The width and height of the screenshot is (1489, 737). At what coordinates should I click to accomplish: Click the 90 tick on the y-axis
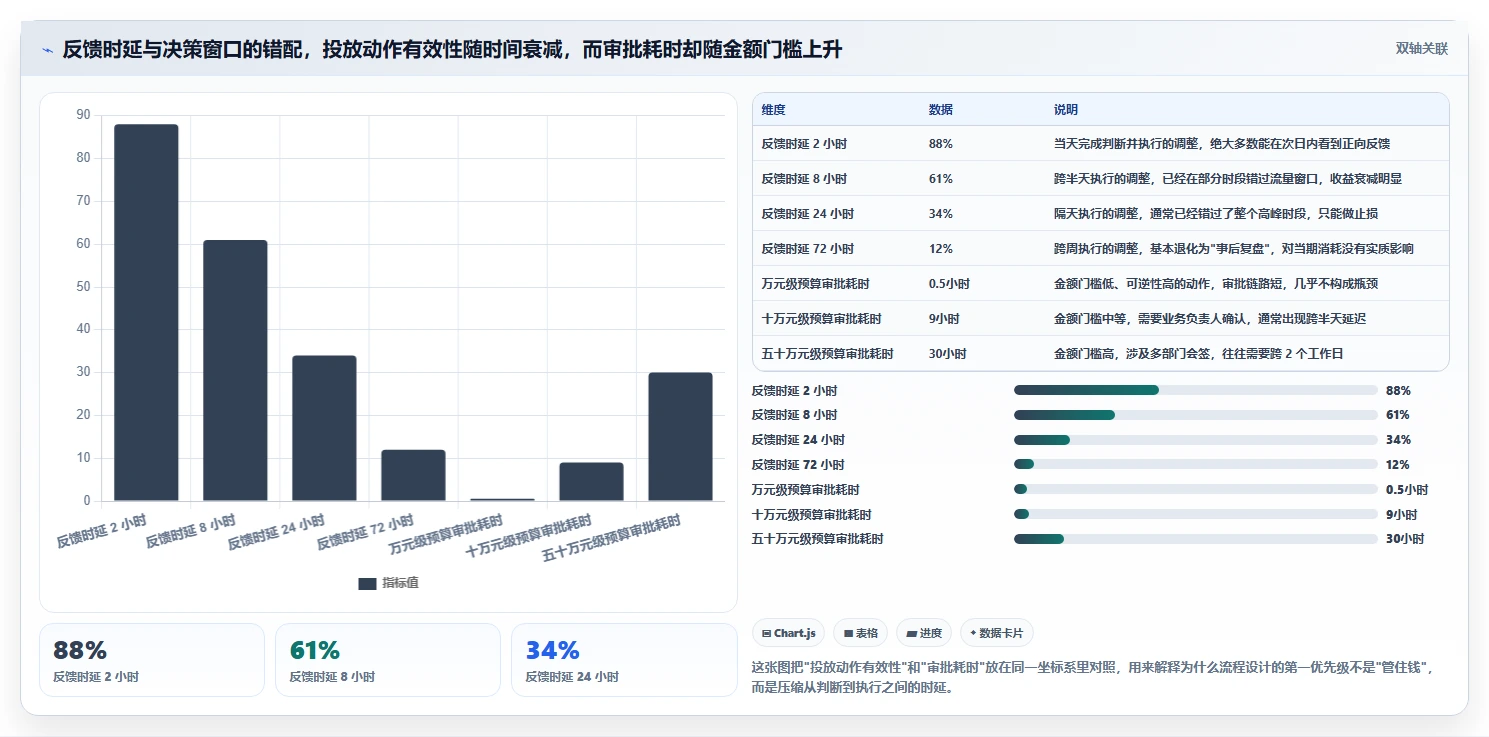[83, 115]
